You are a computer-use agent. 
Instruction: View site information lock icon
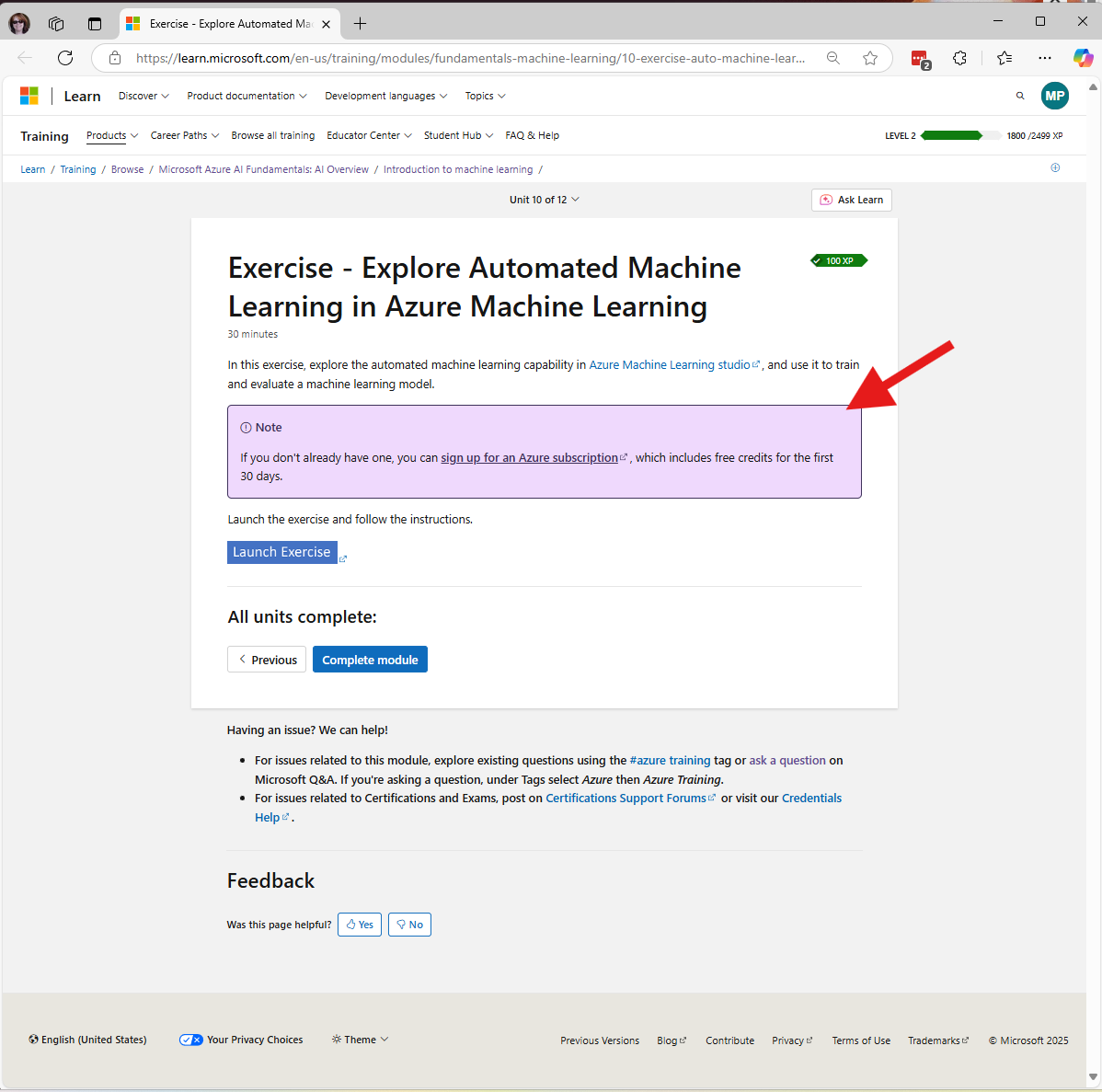click(115, 58)
